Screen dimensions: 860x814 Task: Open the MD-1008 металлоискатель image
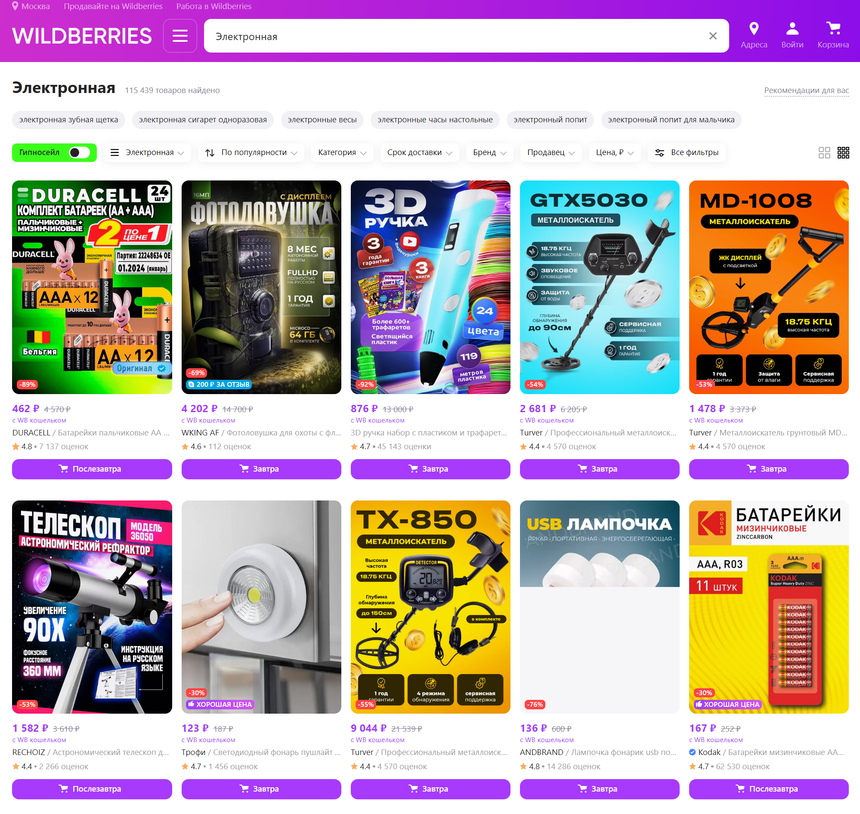point(769,287)
